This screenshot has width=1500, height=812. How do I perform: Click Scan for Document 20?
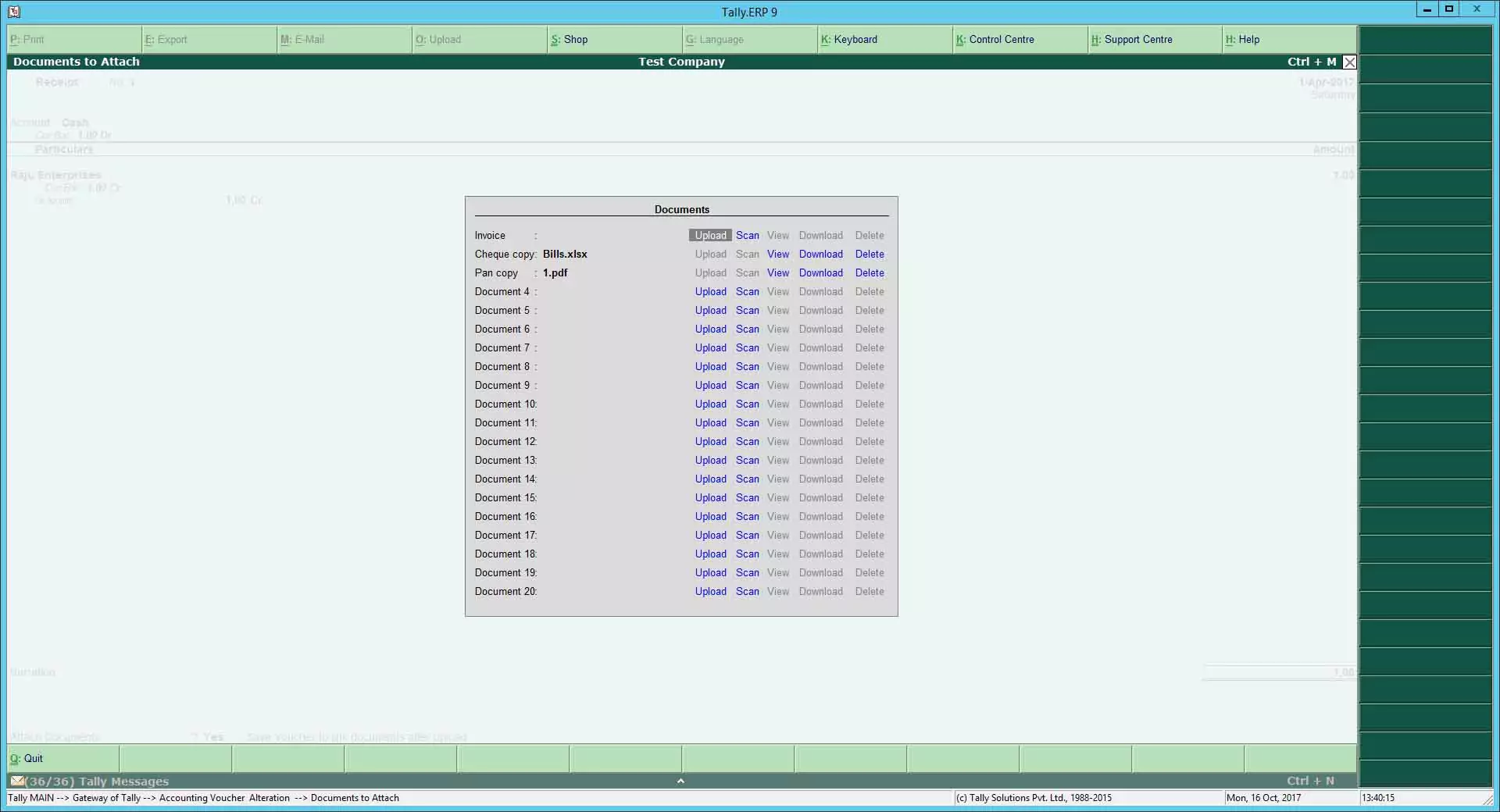(747, 591)
